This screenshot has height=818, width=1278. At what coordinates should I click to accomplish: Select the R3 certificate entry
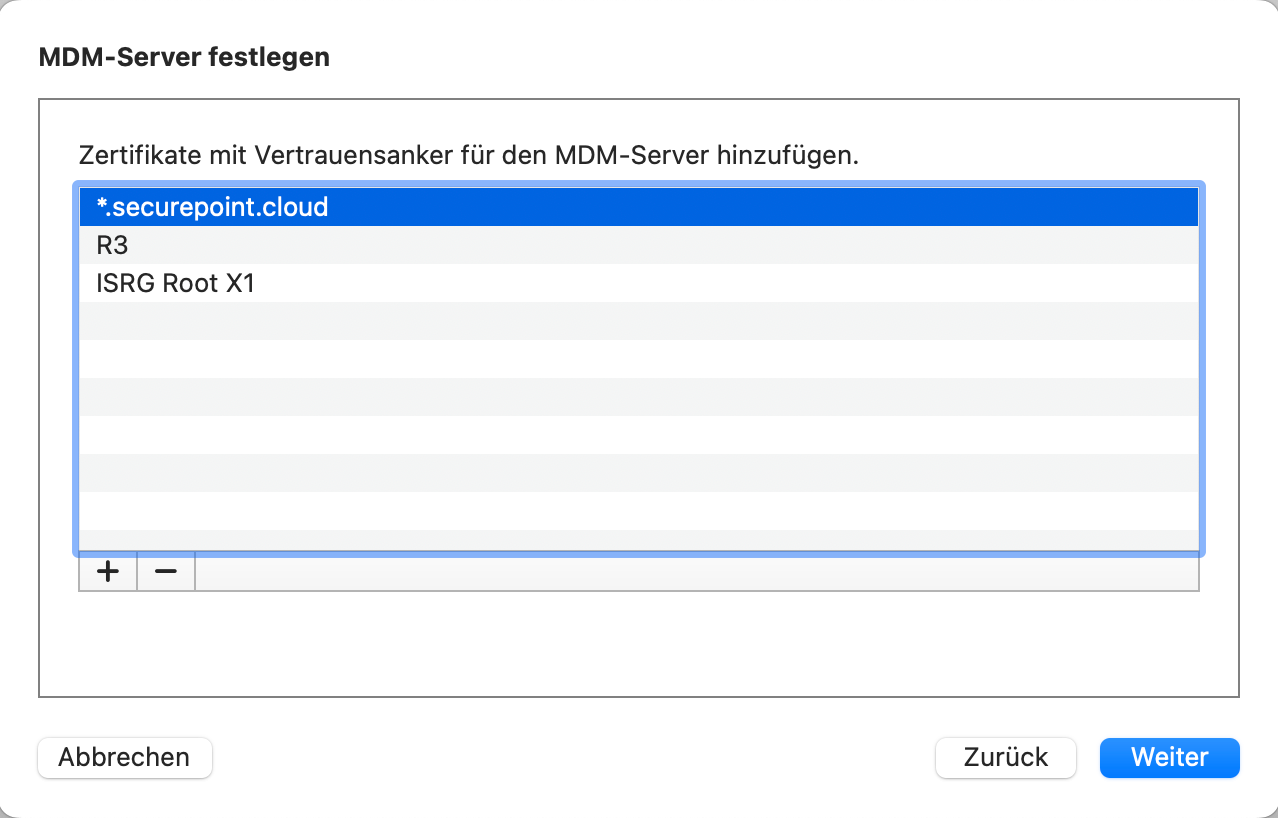[640, 245]
